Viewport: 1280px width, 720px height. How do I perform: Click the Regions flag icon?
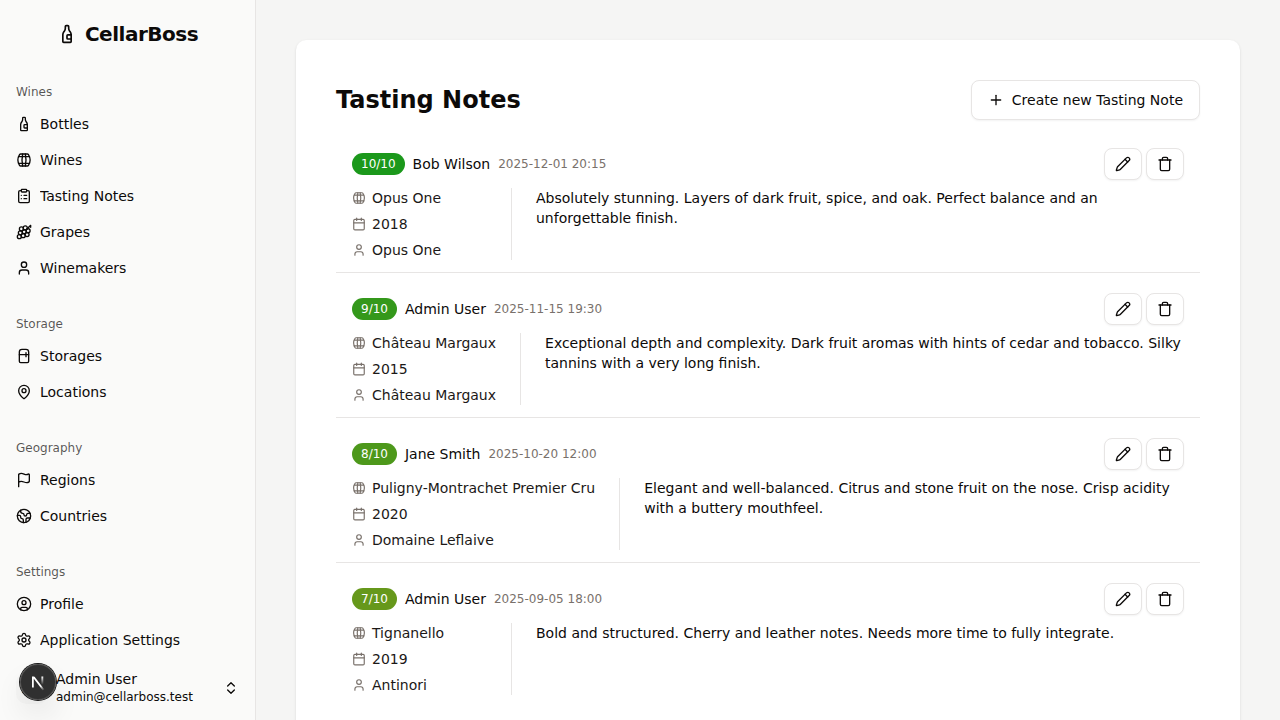point(23,480)
